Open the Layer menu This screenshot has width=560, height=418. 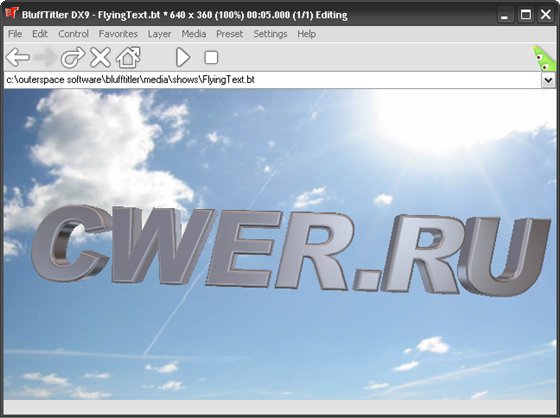(159, 34)
